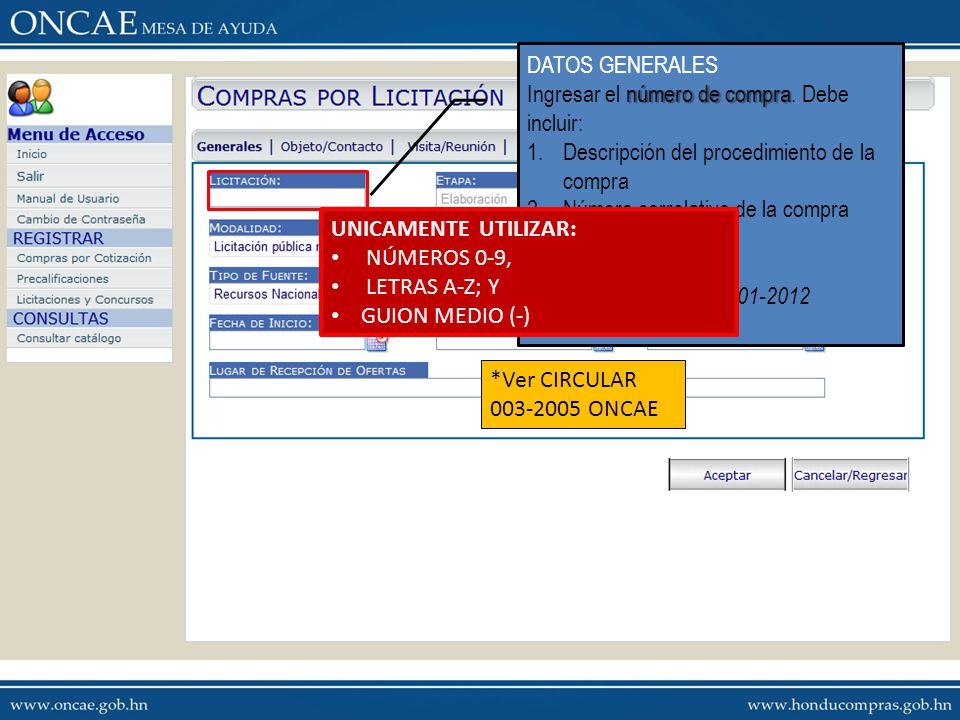This screenshot has width=960, height=720.
Task: Click the ONCAE Mesa de Ayuda header title
Action: 143,23
